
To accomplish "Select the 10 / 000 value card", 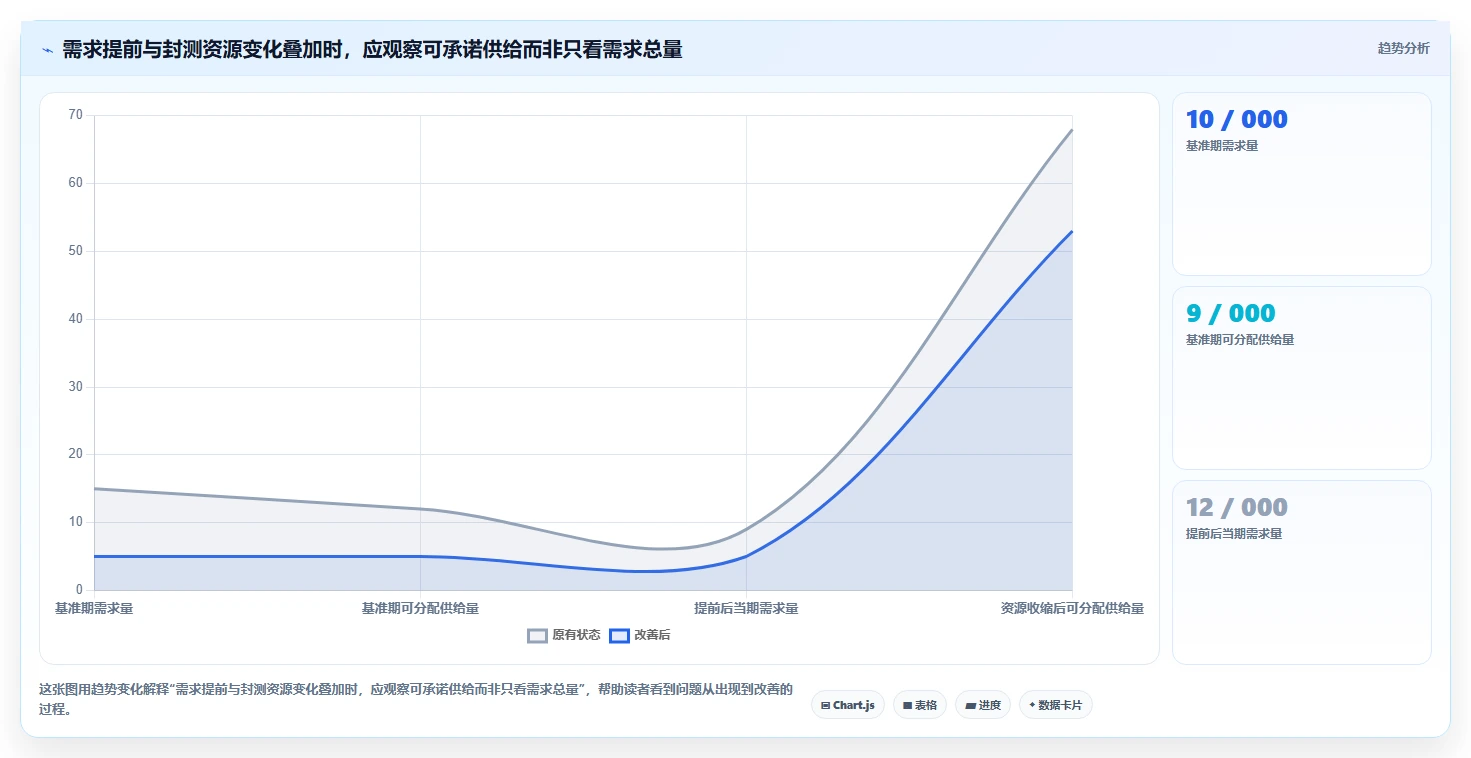I will pos(1302,184).
